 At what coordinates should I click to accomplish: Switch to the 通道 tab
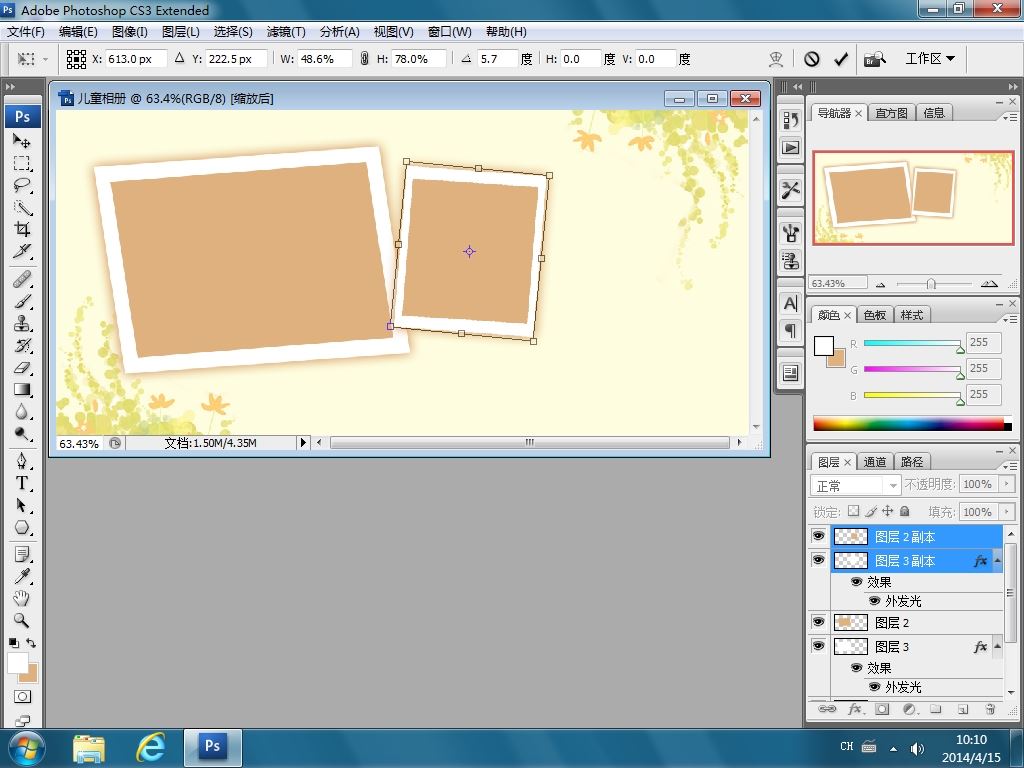[875, 462]
